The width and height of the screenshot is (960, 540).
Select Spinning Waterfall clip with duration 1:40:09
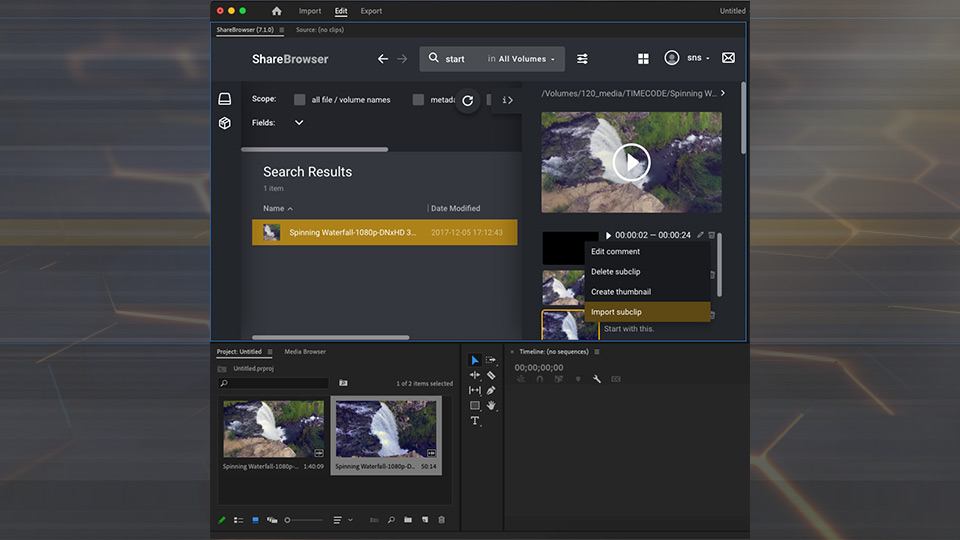[x=274, y=435]
